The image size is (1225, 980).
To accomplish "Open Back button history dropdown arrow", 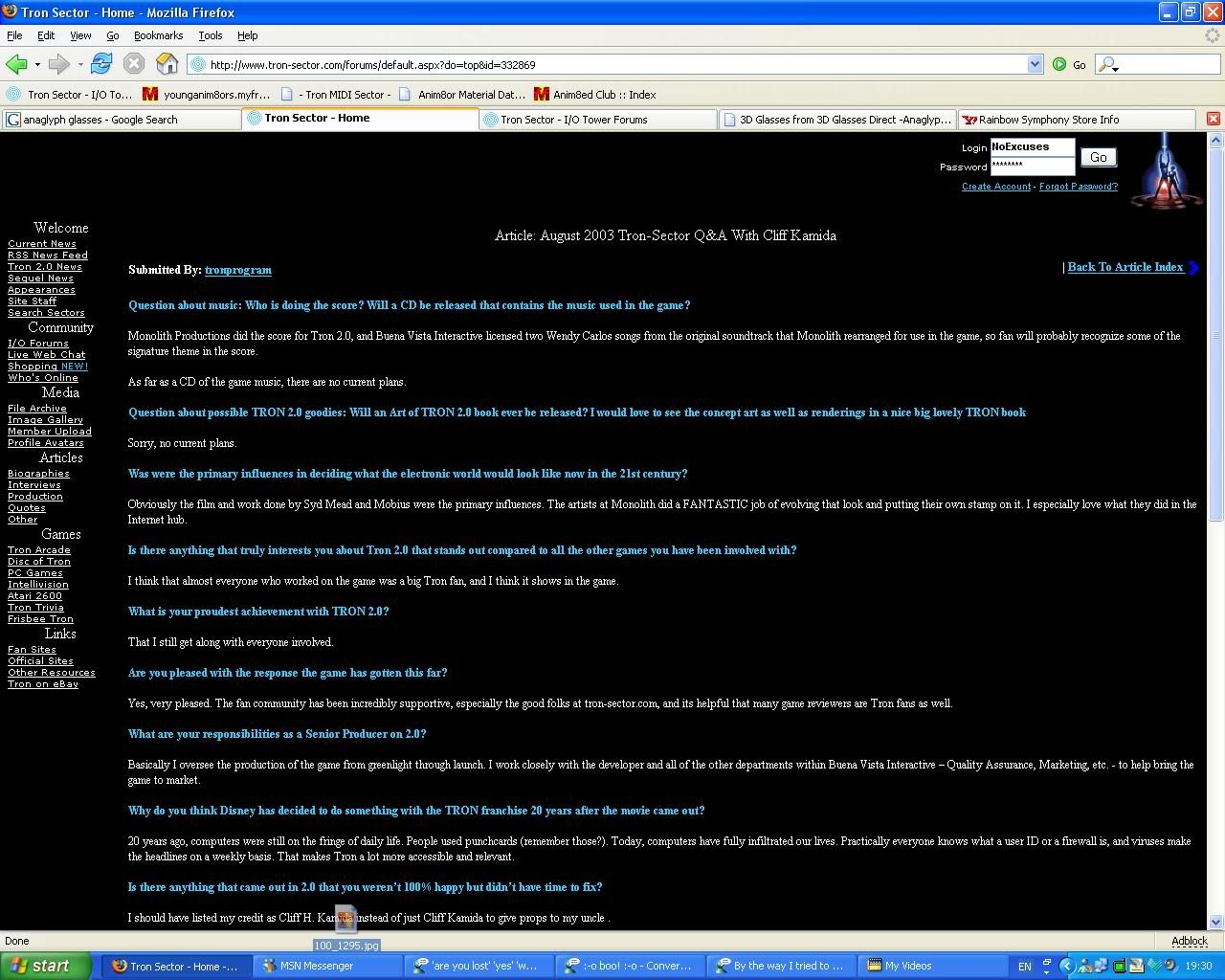I will click(37, 64).
